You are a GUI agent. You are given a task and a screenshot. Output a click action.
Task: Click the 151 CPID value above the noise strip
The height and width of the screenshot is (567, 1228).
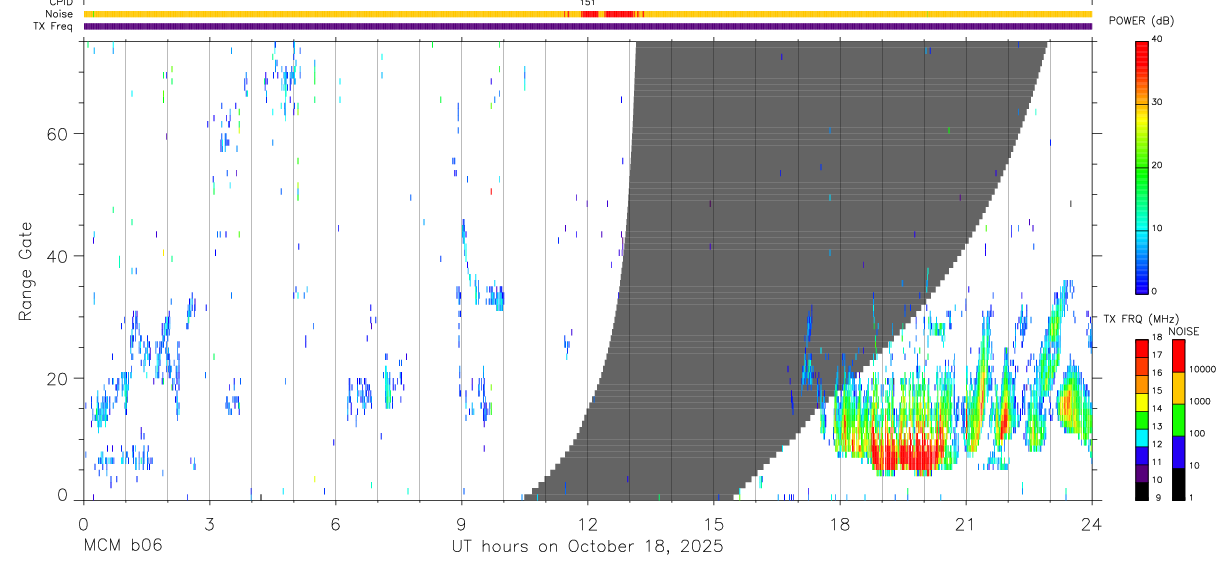588,3
